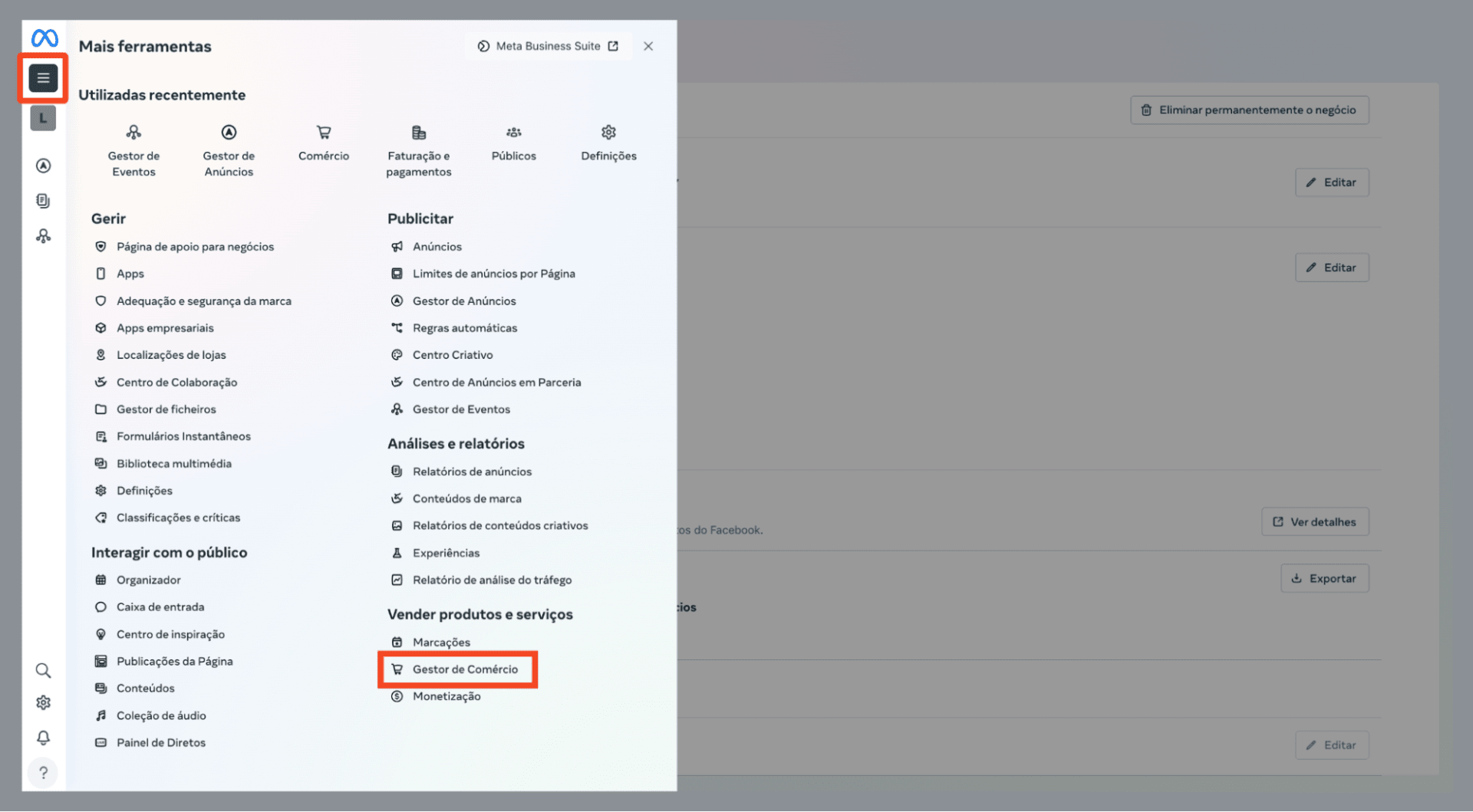This screenshot has width=1473, height=812.
Task: Open Definições gear in recently used
Action: coord(608,143)
